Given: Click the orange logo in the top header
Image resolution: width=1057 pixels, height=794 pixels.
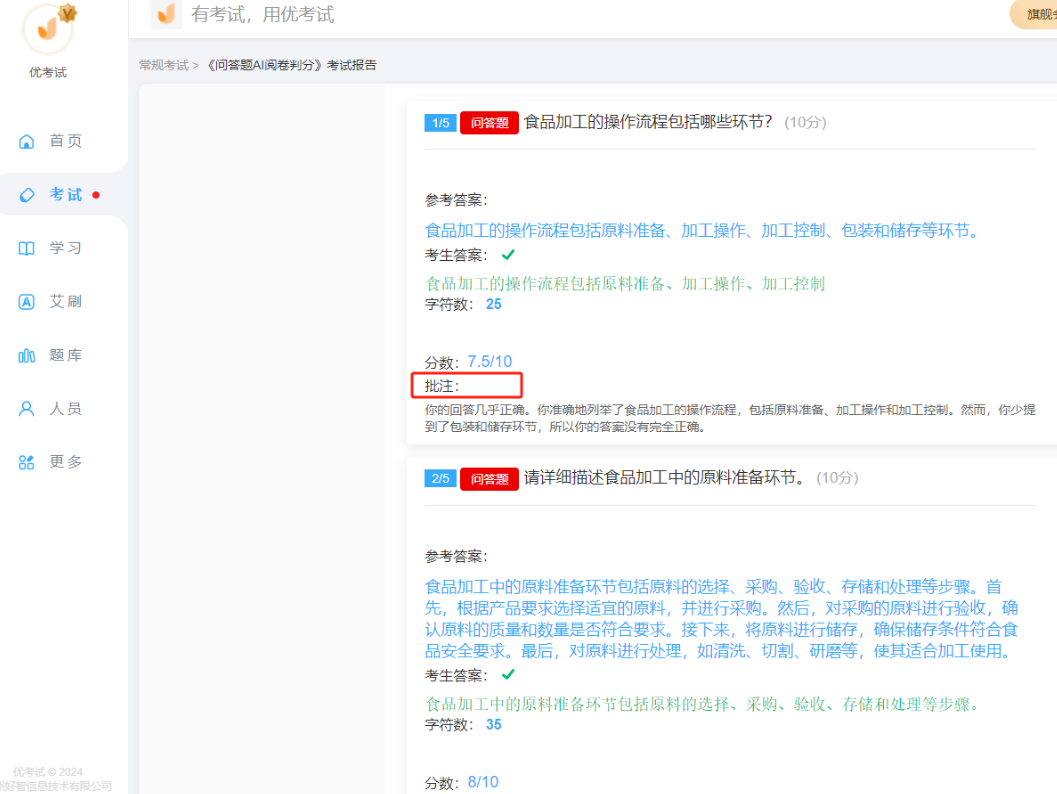Looking at the screenshot, I should pos(166,15).
